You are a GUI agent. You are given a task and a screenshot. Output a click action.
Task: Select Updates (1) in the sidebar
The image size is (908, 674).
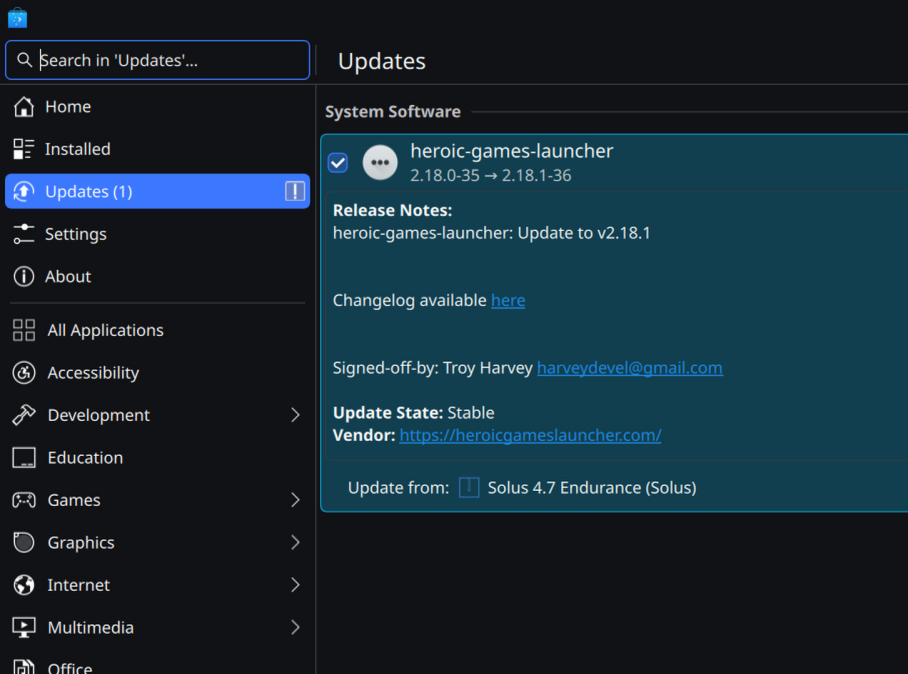point(158,191)
